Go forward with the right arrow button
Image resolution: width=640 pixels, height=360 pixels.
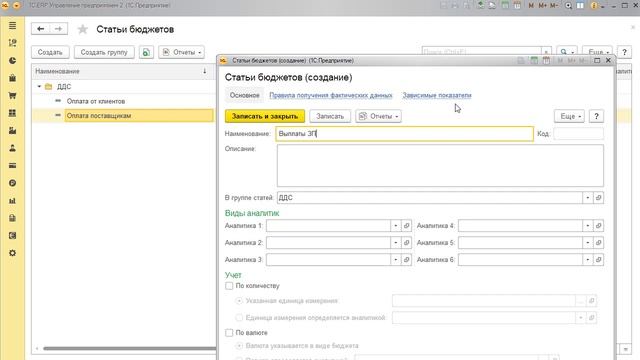coord(58,29)
